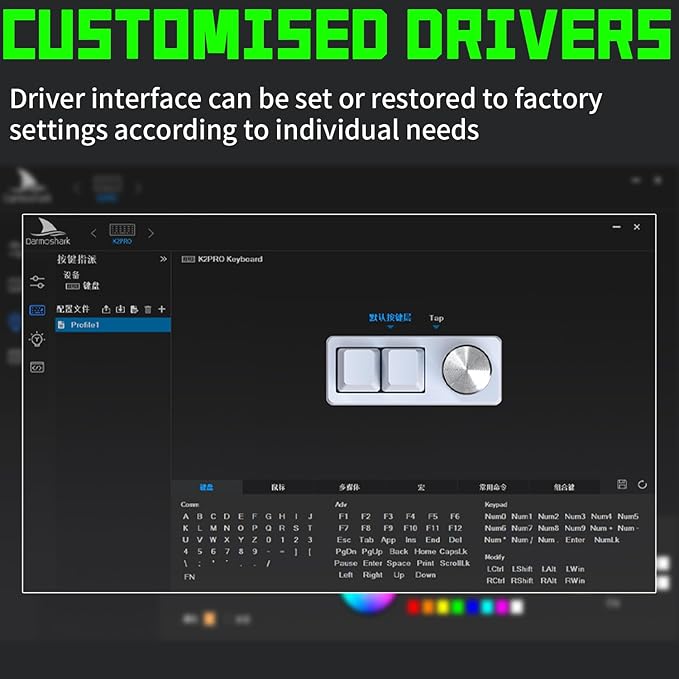The width and height of the screenshot is (679, 679).
Task: Expand the Tap layer dropdown
Action: pyautogui.click(x=436, y=321)
